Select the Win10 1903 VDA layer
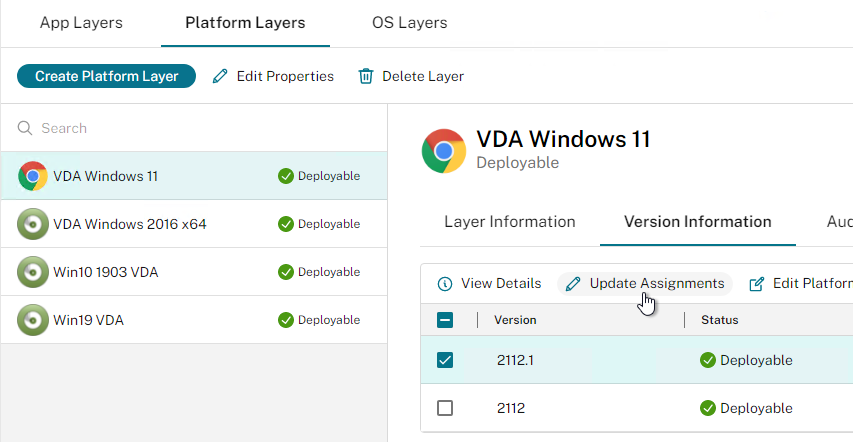The image size is (853, 442). click(x=194, y=272)
